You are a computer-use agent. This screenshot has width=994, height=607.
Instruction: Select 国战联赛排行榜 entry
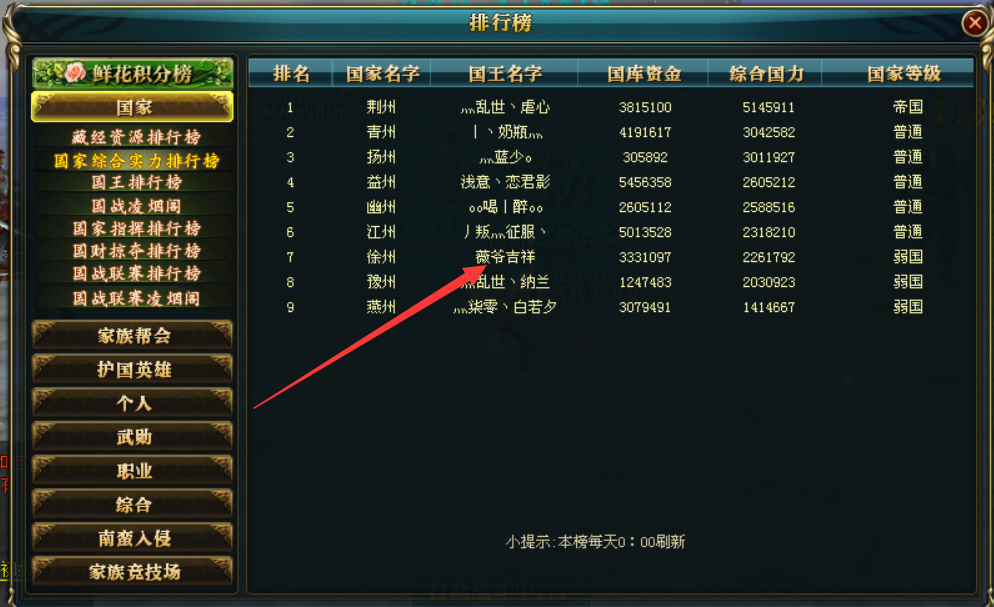pos(136,273)
